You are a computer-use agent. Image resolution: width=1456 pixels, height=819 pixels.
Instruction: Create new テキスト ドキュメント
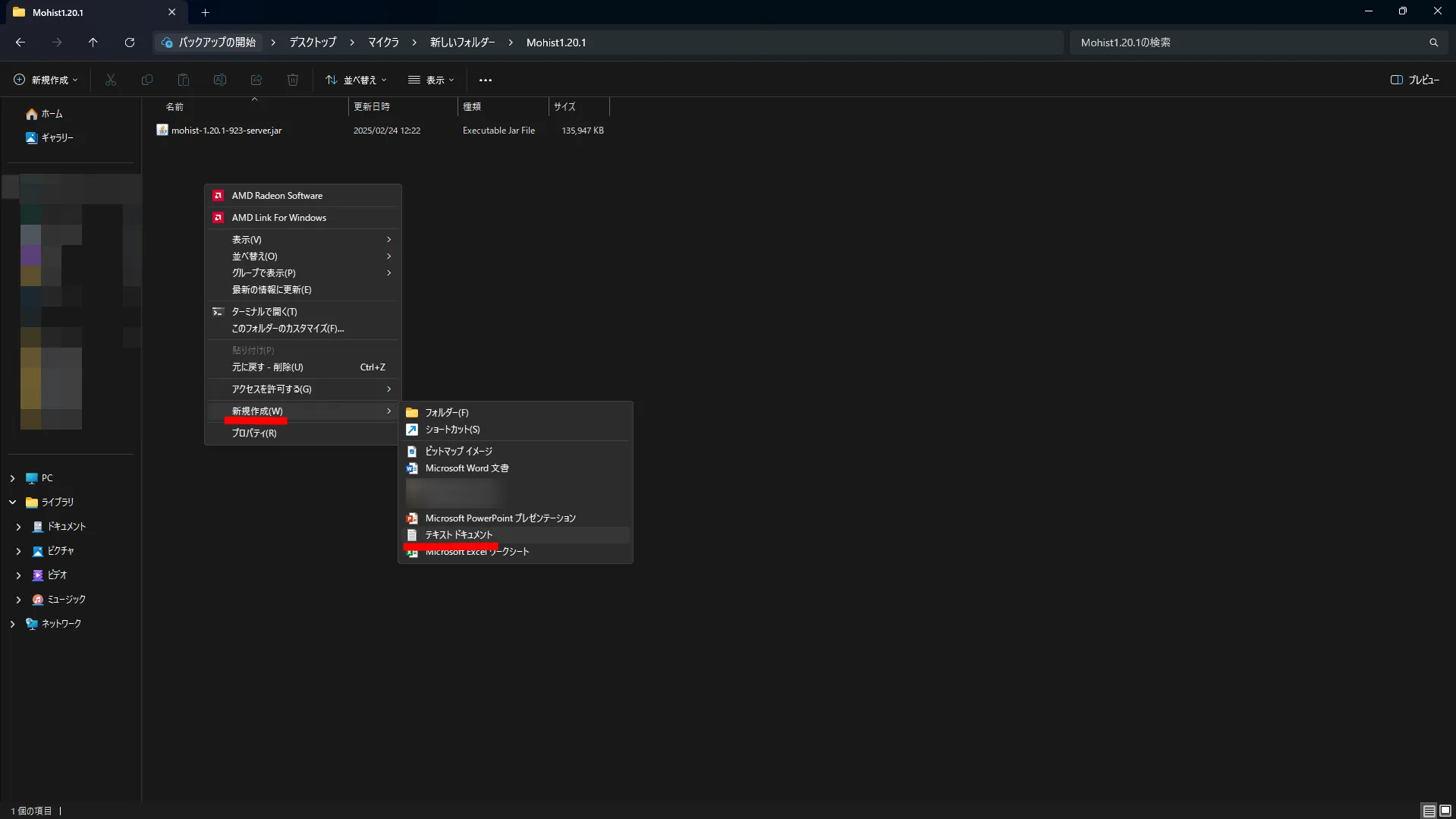coord(515,535)
